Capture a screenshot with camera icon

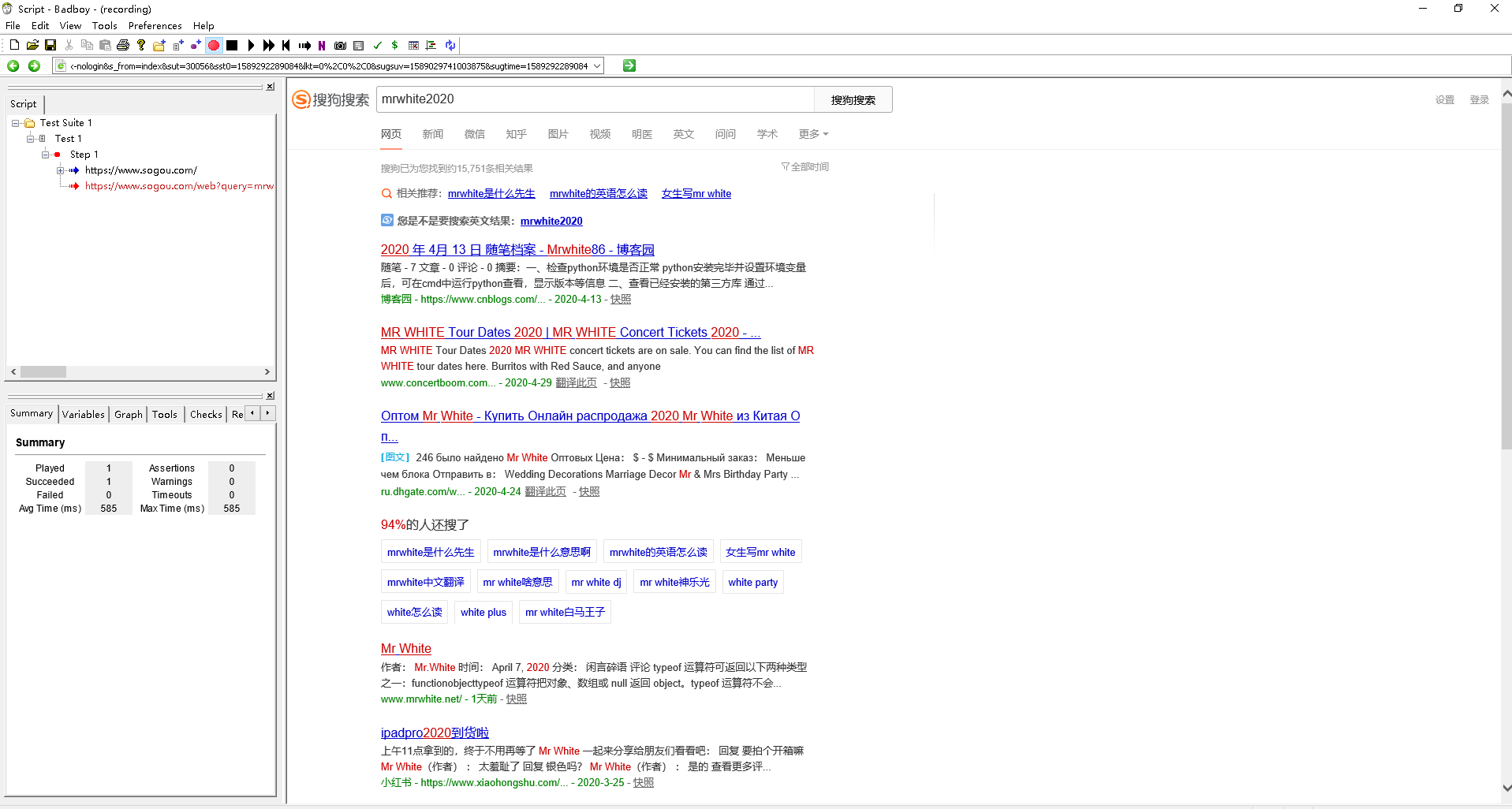(x=340, y=46)
